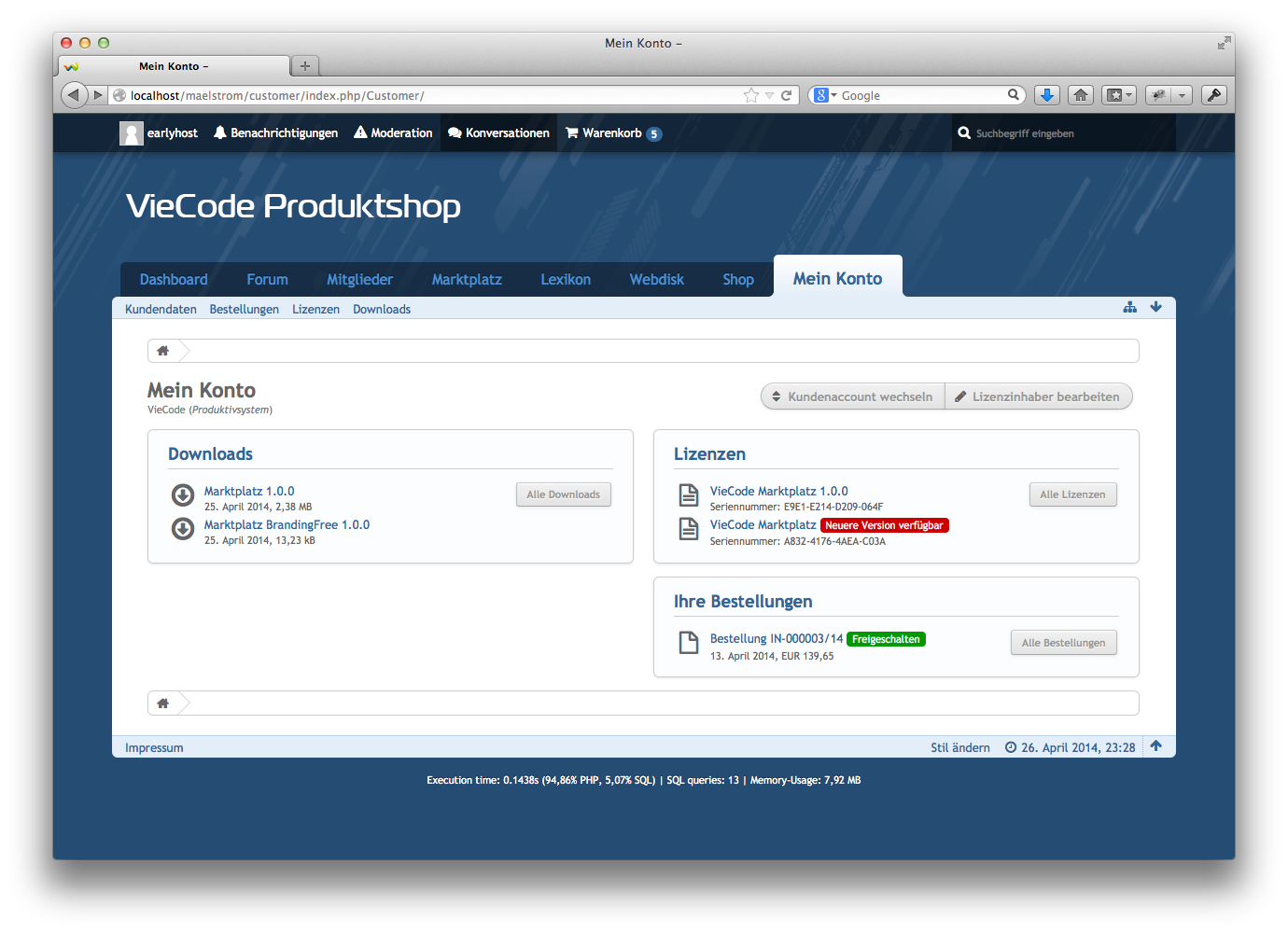
Task: Switch to the Forum tab
Action: (x=267, y=279)
